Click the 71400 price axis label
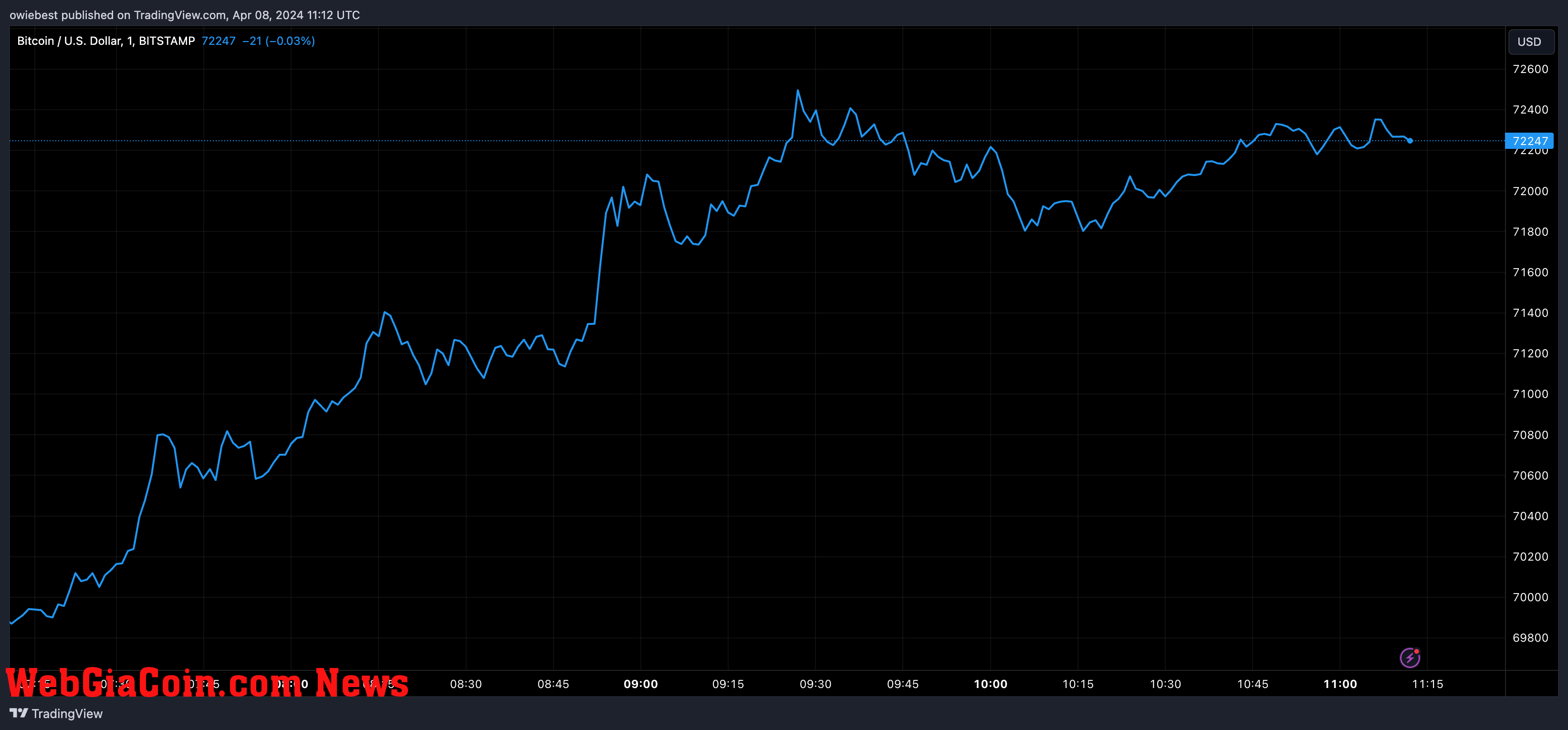The width and height of the screenshot is (1568, 730). [x=1530, y=313]
